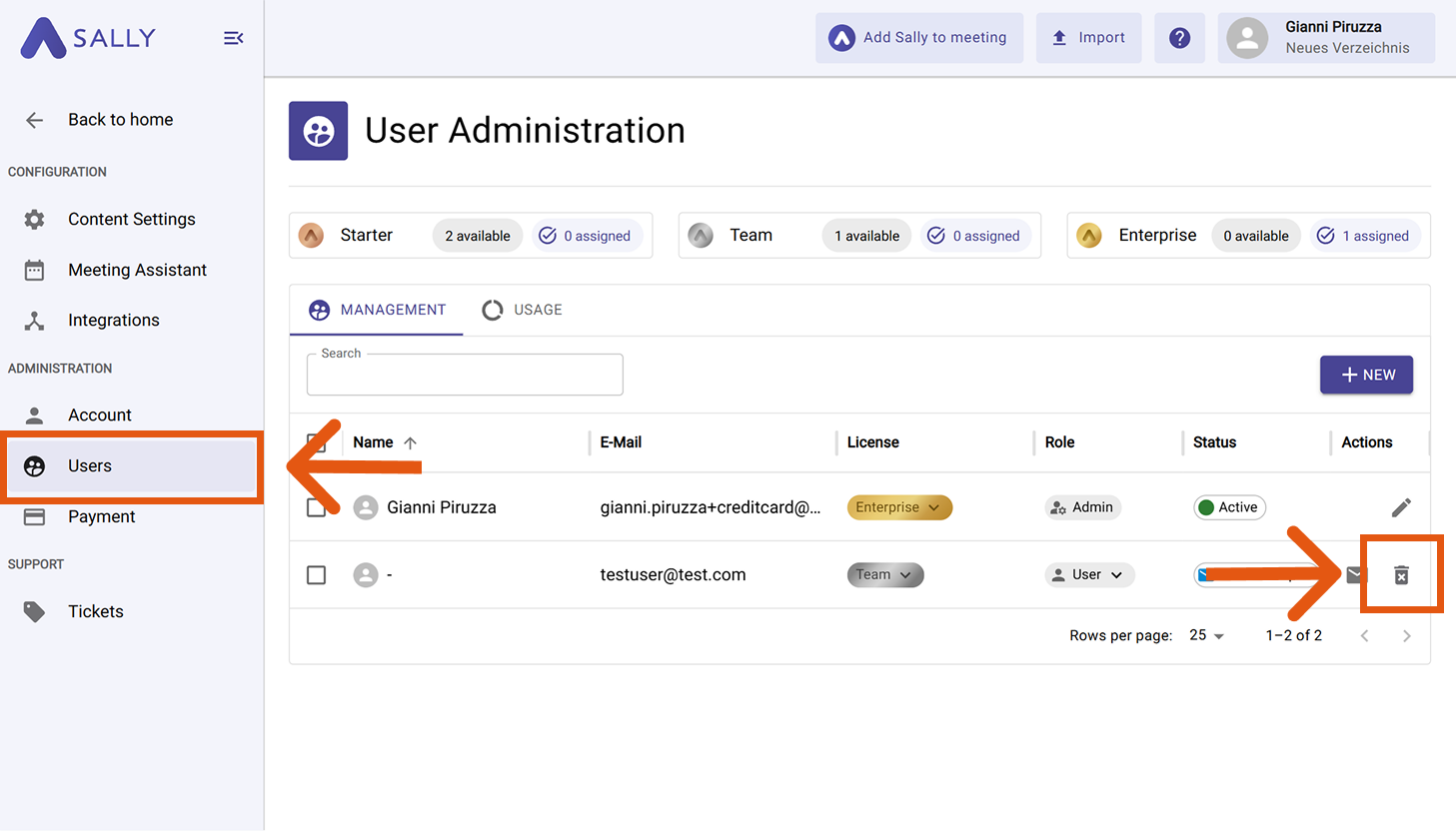Click Add Sally to meeting button
The height and width of the screenshot is (831, 1456).
[x=919, y=38]
